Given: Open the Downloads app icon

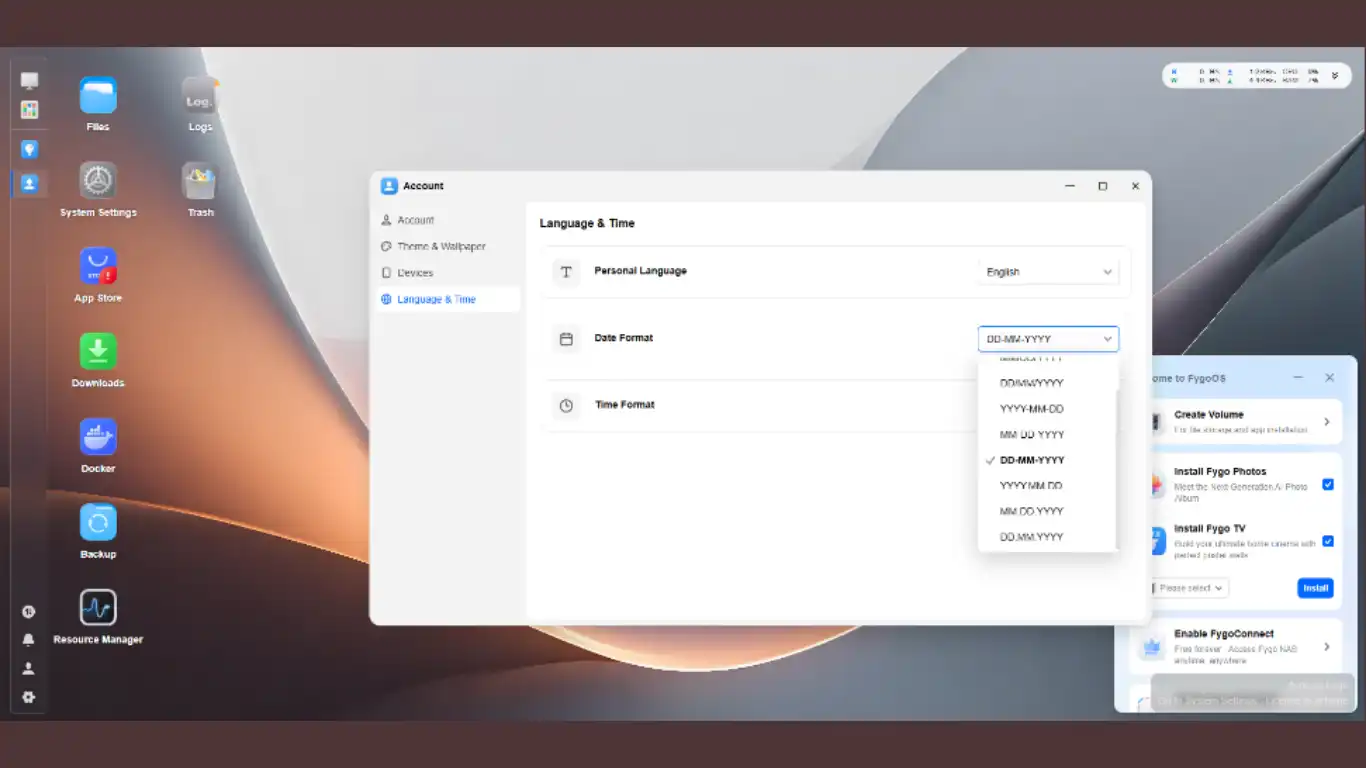Looking at the screenshot, I should point(98,352).
